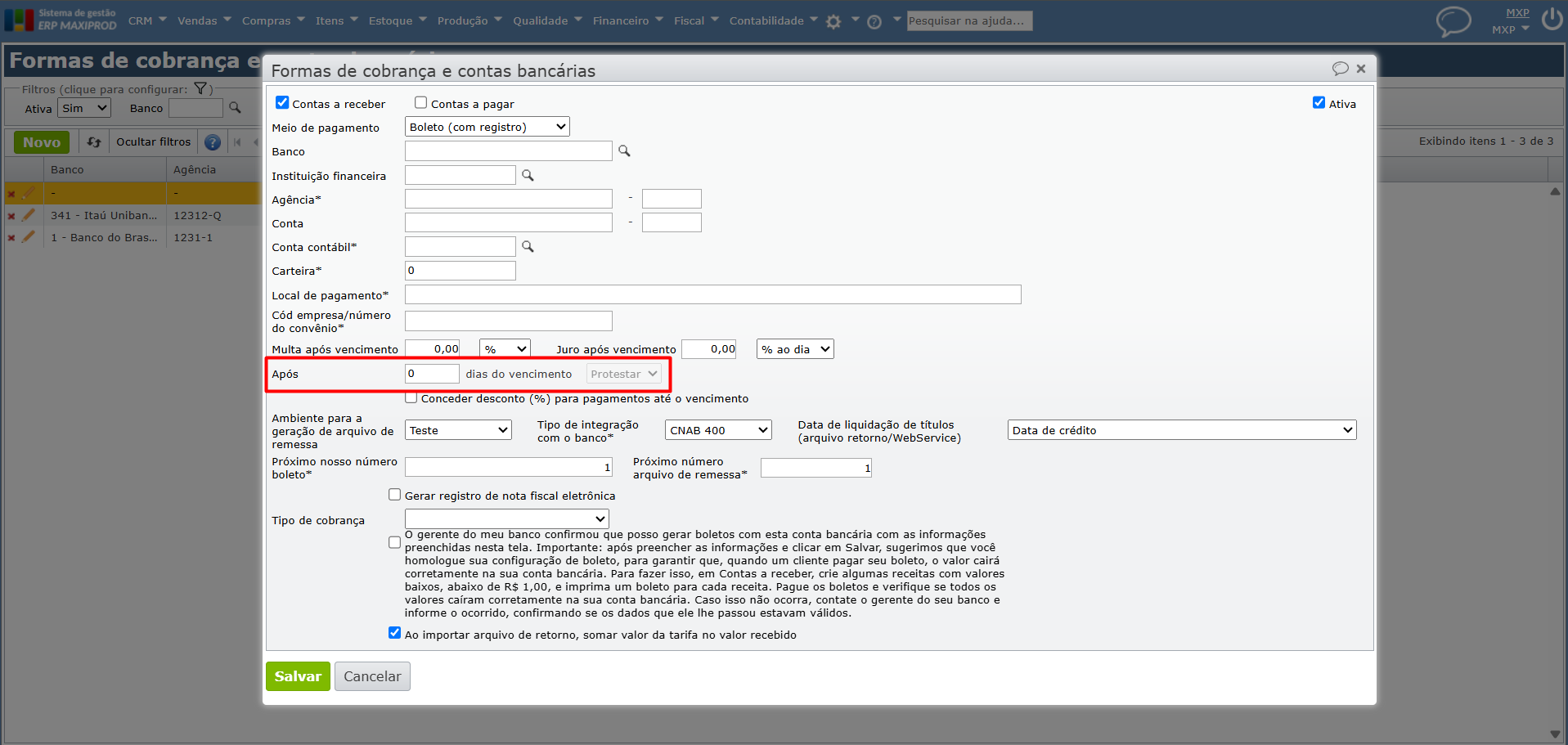Click the settings gear in top menu
This screenshot has height=745, width=1568.
coord(833,22)
